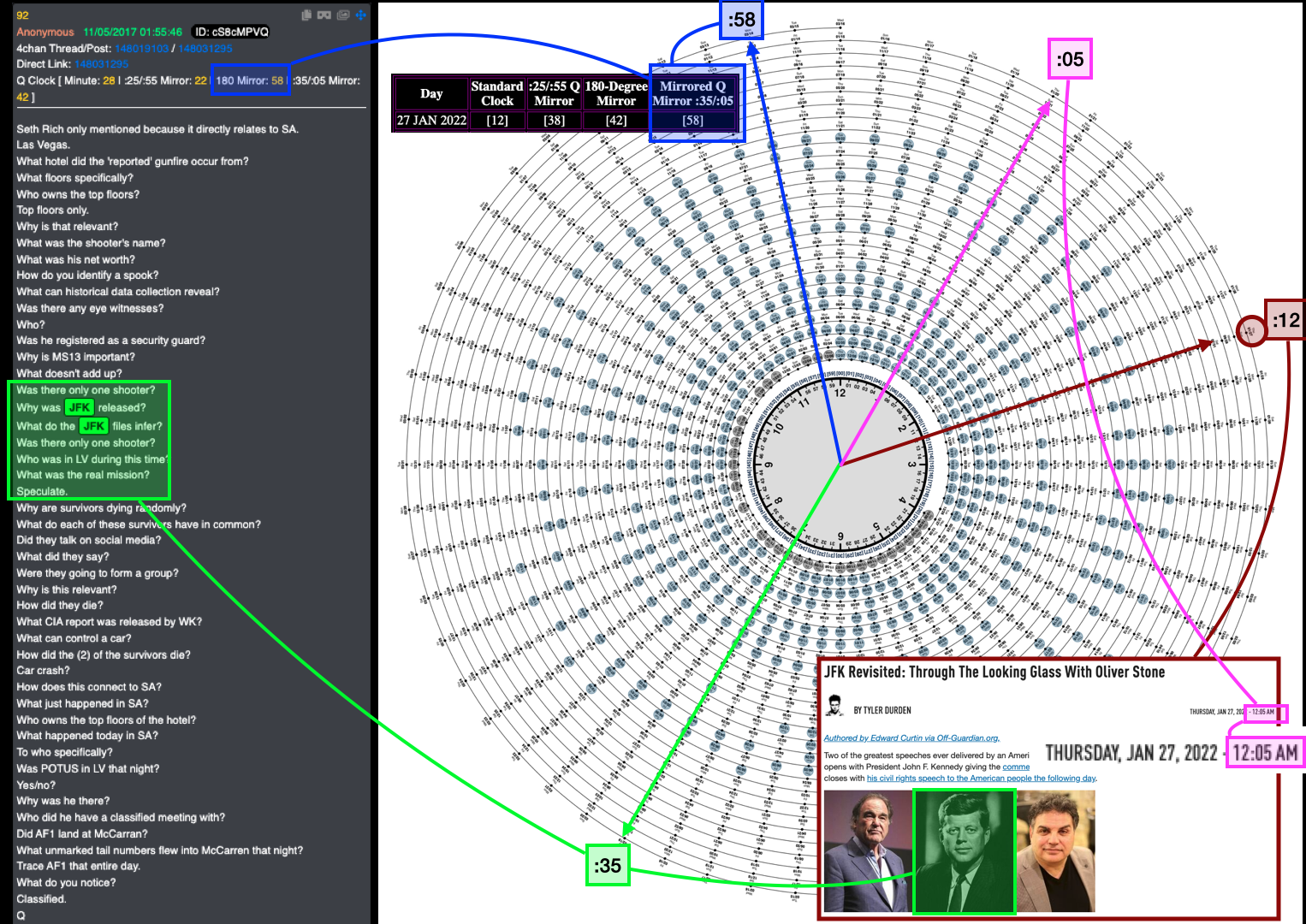This screenshot has height=924, width=1306.
Task: Click the large 'THURSDAY, JAN 27, 2022' date text
Action: [1131, 753]
